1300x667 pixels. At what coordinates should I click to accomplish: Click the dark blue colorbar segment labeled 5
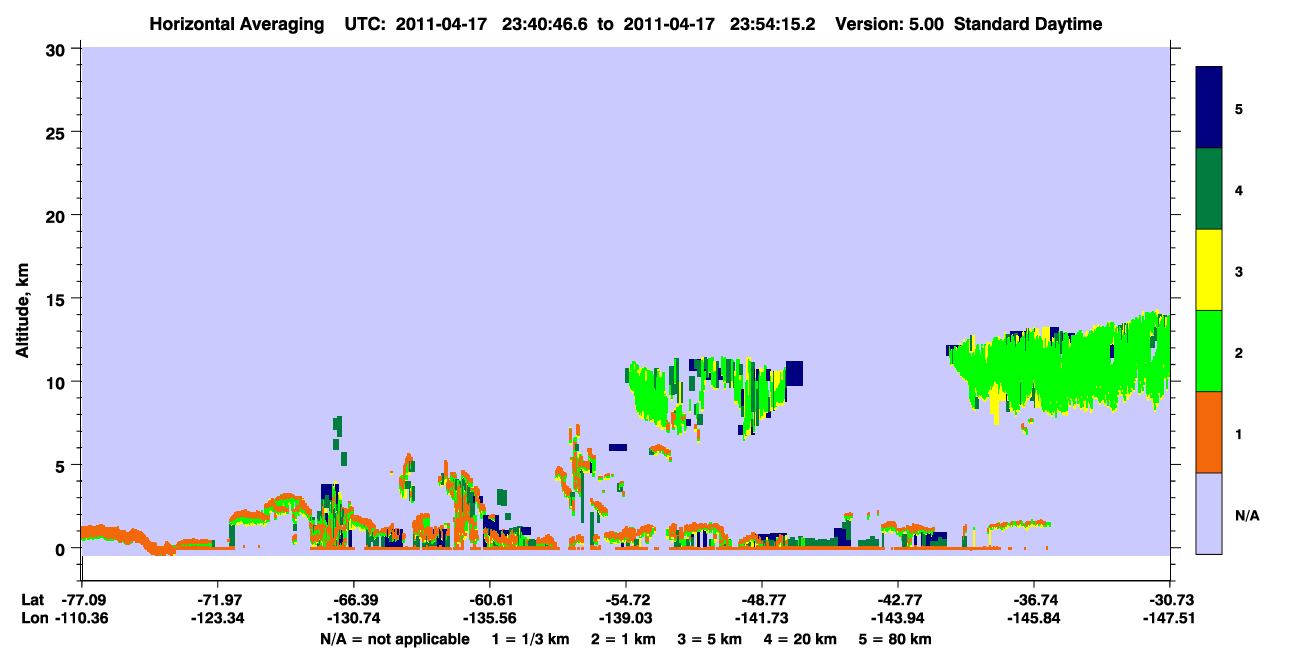pyautogui.click(x=1209, y=108)
